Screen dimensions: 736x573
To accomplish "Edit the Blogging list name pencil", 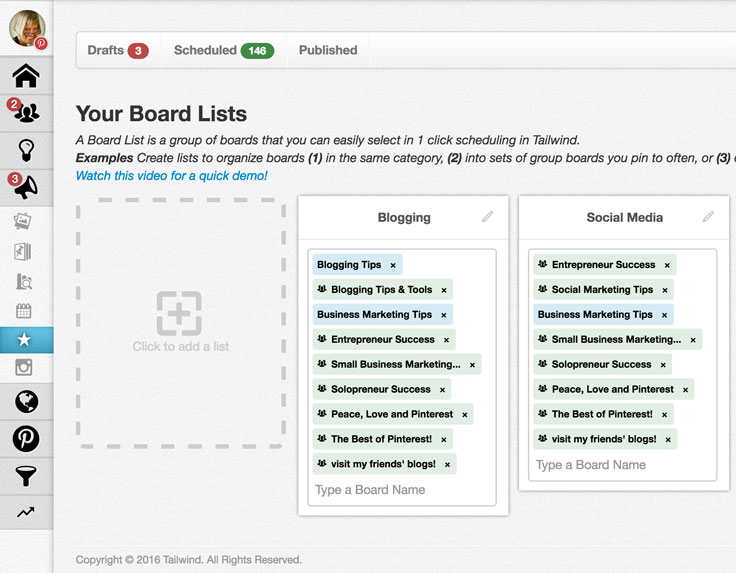I will point(487,217).
